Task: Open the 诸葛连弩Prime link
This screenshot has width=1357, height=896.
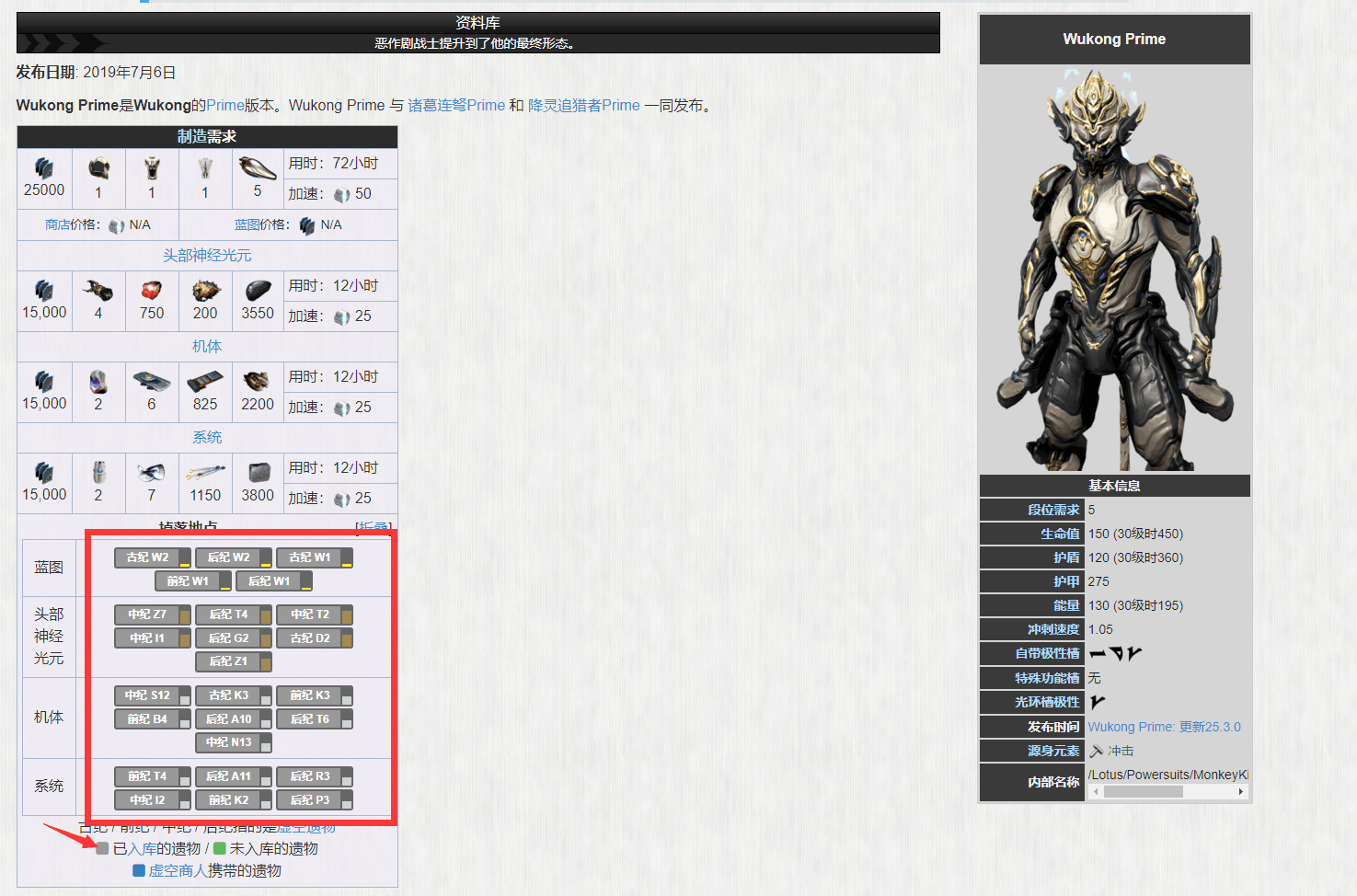Action: coord(456,106)
